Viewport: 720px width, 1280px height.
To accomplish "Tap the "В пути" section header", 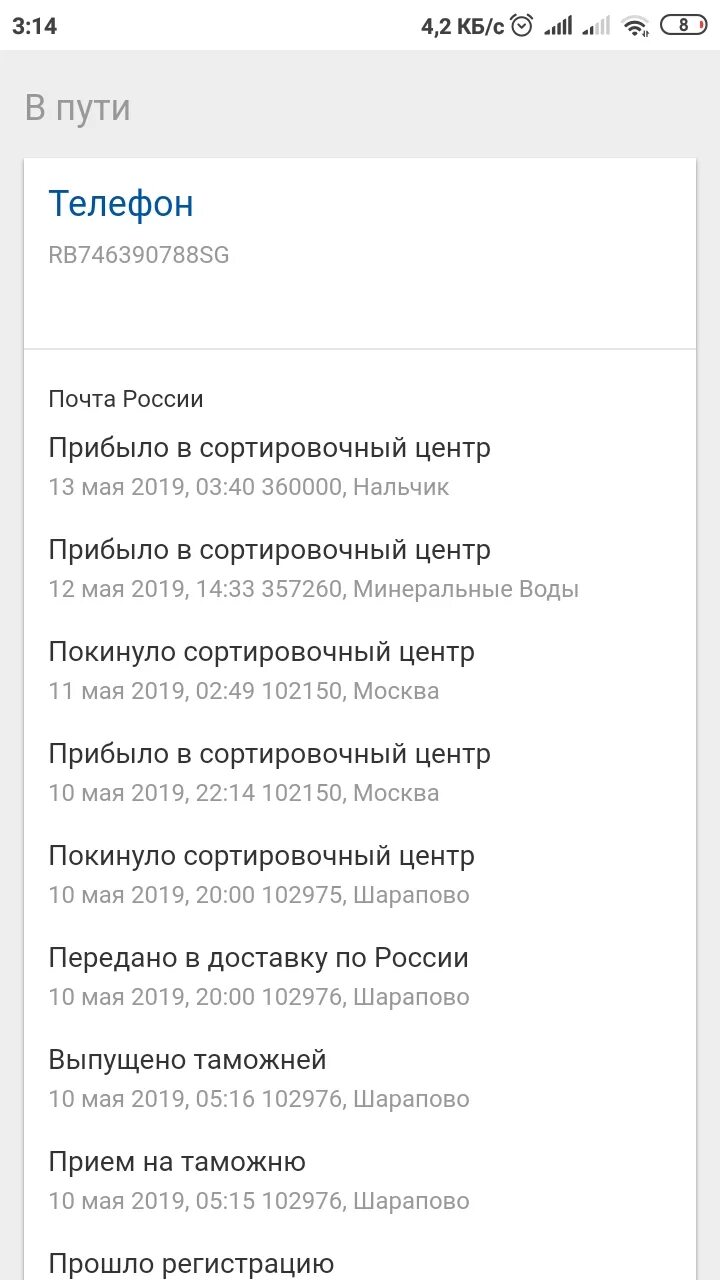I will coord(78,108).
